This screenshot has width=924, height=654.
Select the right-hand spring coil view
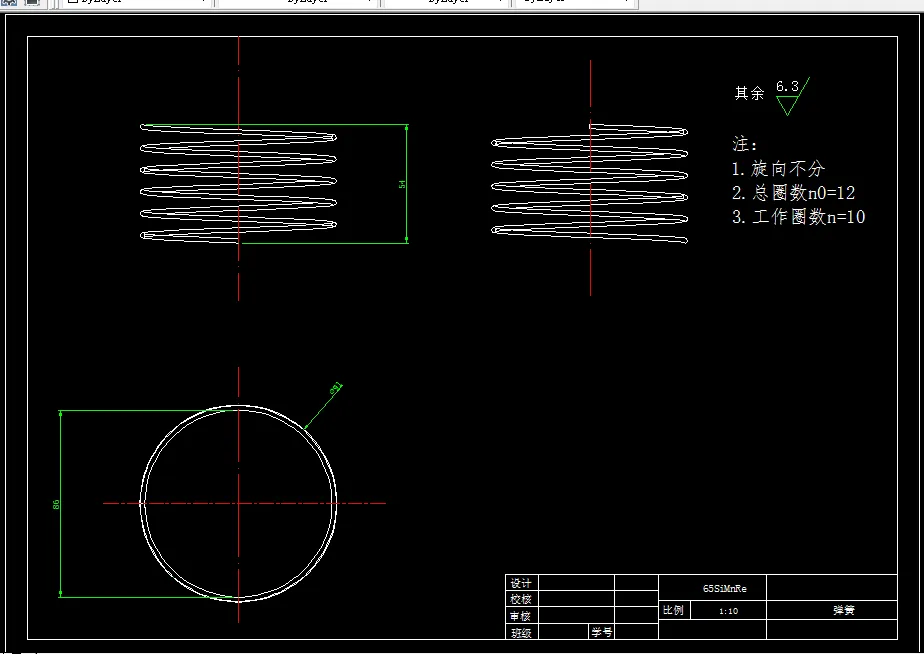[x=589, y=184]
